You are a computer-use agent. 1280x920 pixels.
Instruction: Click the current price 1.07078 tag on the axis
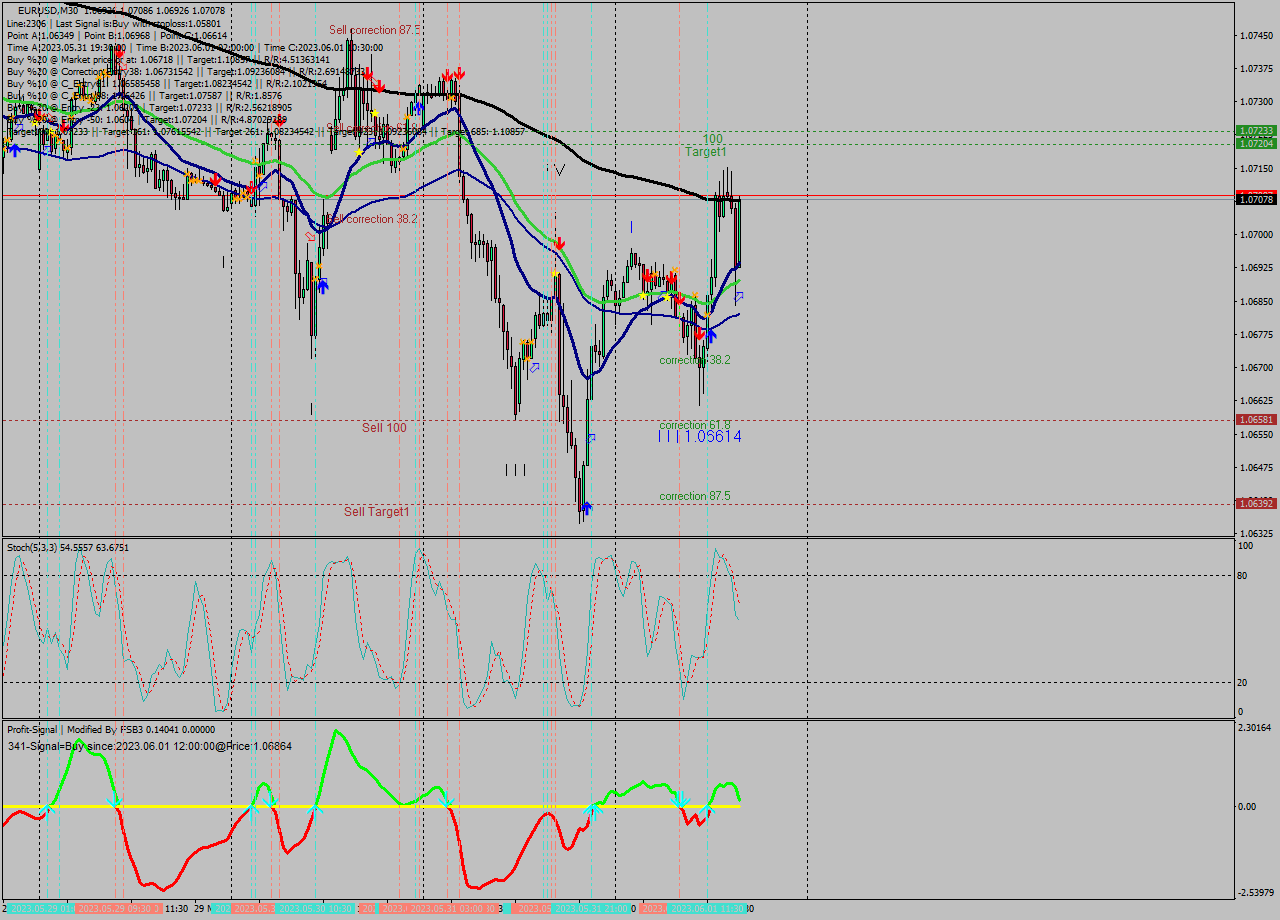point(1257,199)
